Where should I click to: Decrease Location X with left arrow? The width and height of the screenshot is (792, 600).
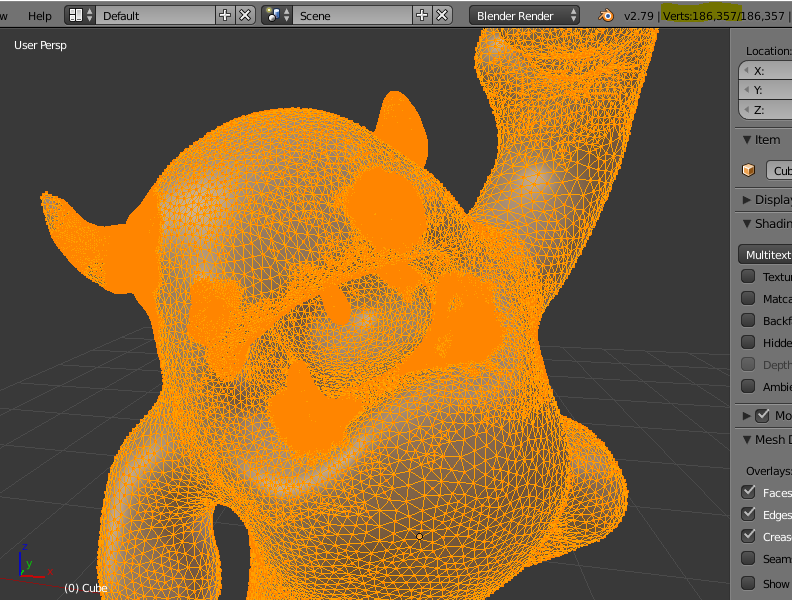click(746, 71)
